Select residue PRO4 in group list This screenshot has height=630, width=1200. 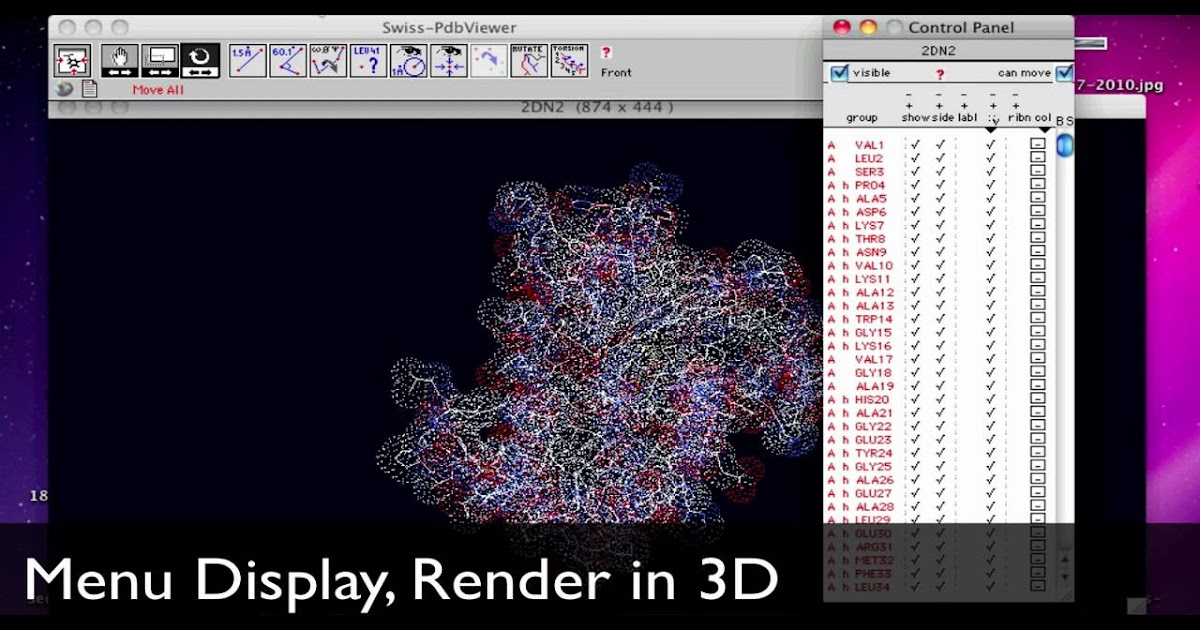click(870, 185)
